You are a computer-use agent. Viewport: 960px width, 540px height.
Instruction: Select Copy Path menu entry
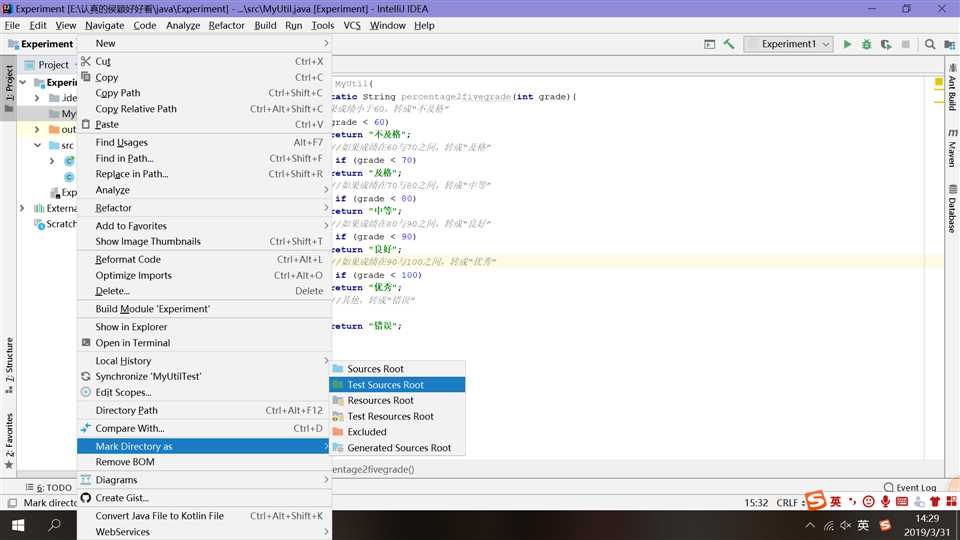(x=204, y=93)
